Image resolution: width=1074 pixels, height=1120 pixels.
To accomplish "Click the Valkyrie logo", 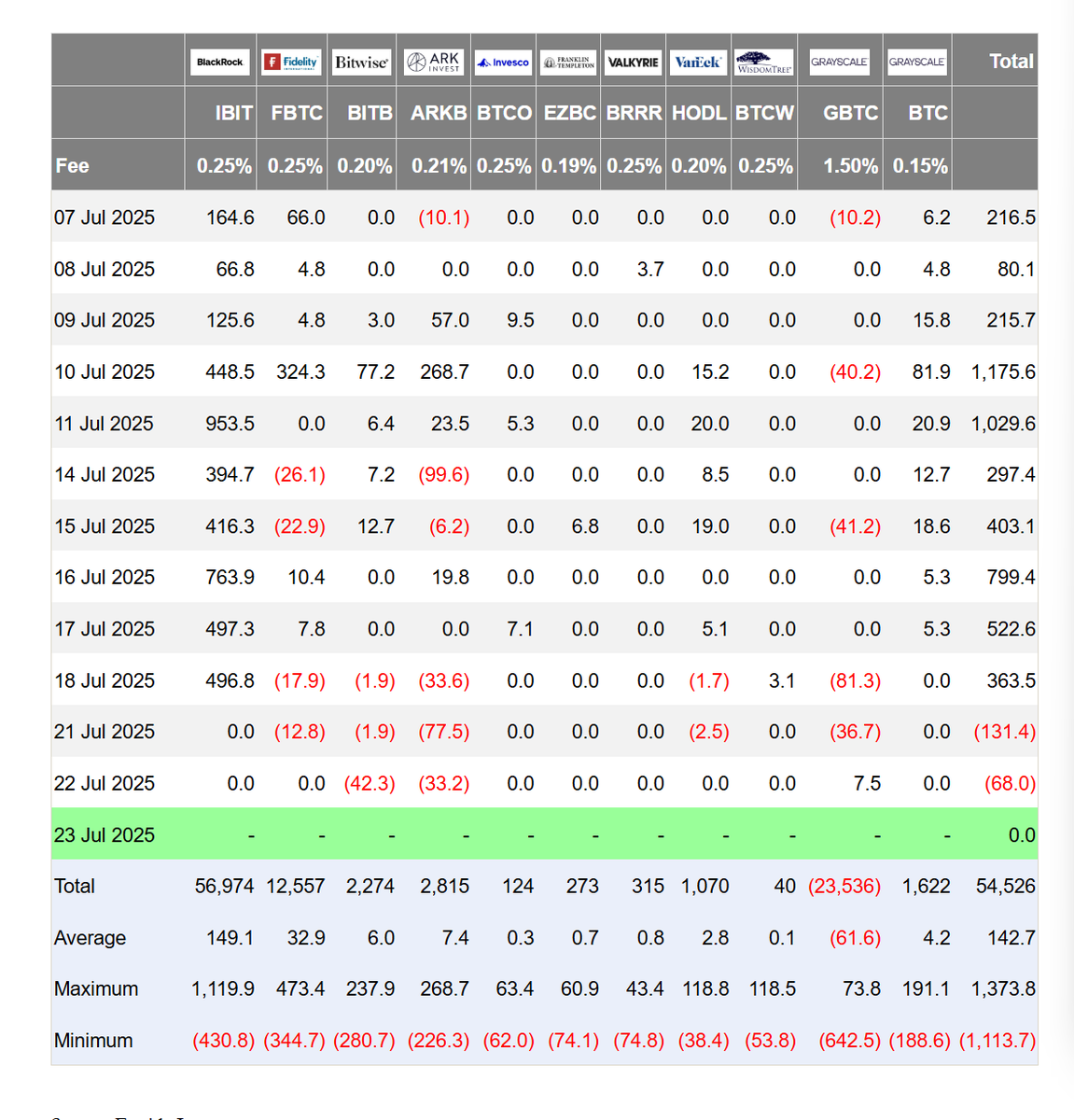I will tap(634, 63).
